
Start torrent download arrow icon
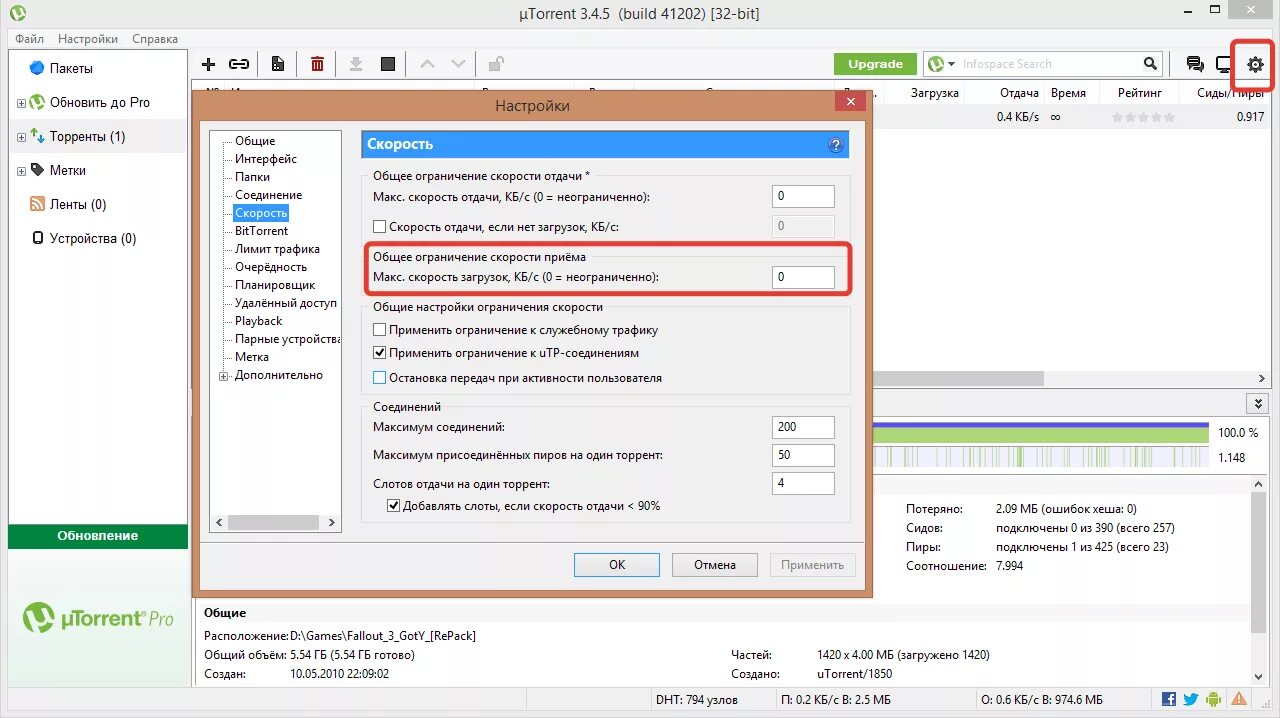point(355,64)
